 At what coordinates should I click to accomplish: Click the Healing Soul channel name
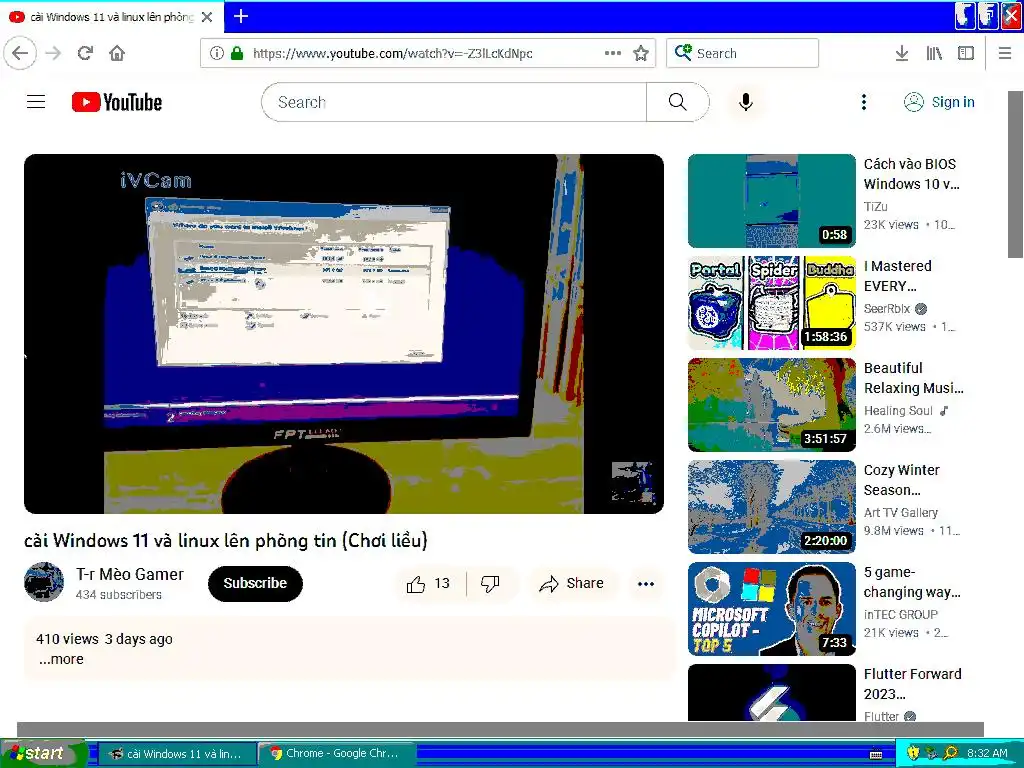tap(898, 410)
